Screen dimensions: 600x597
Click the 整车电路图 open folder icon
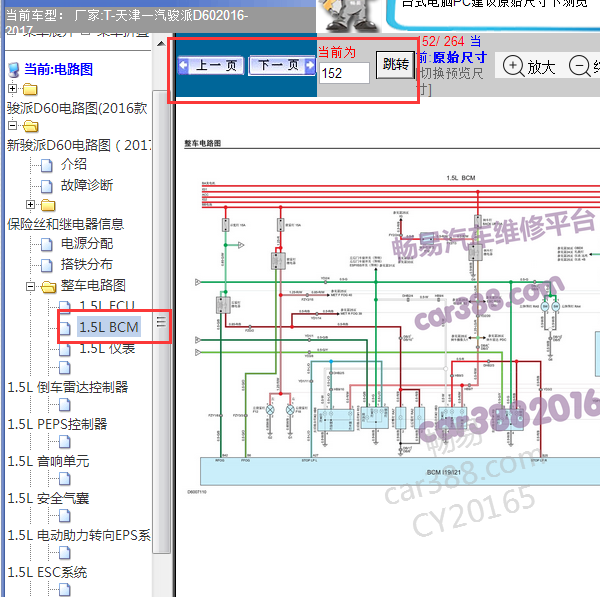48,287
